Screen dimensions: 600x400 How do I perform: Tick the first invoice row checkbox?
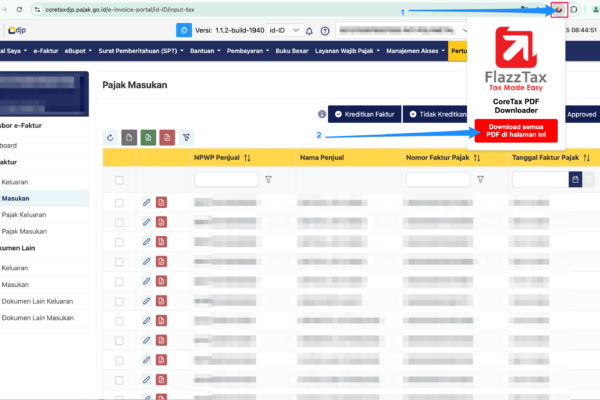[x=119, y=203]
